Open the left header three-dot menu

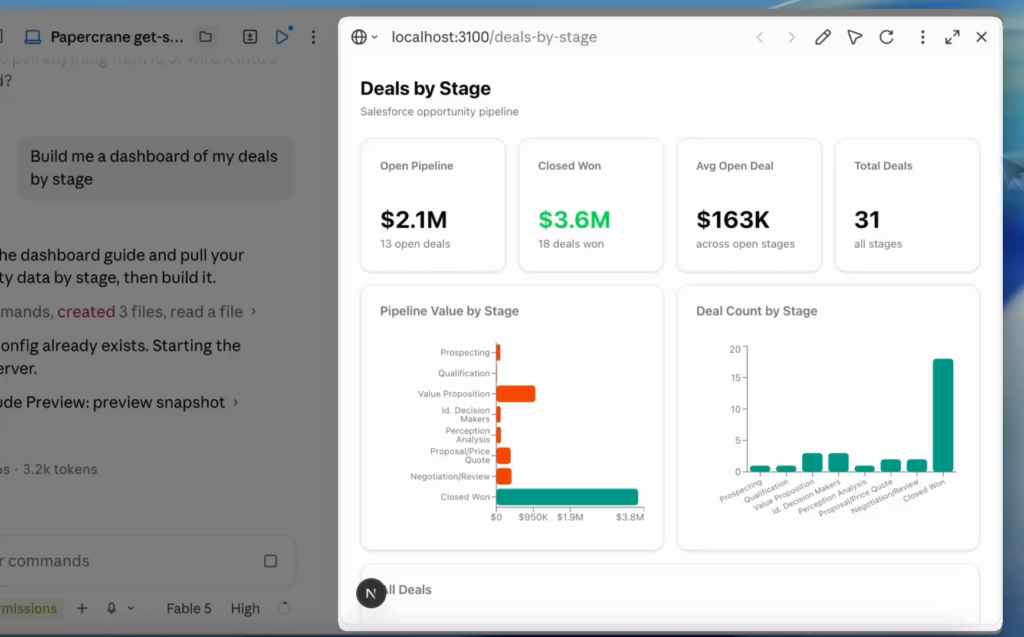pyautogui.click(x=313, y=37)
